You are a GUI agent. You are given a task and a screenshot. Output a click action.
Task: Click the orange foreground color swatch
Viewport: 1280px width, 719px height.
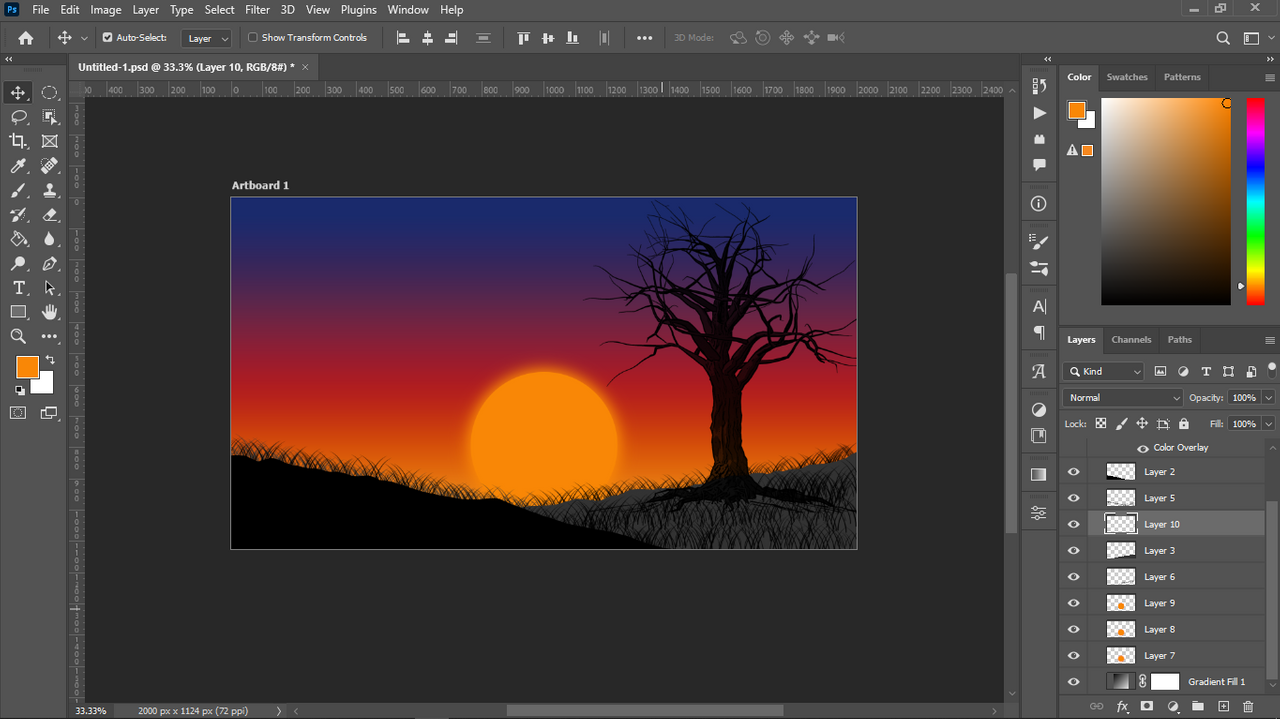pyautogui.click(x=27, y=367)
